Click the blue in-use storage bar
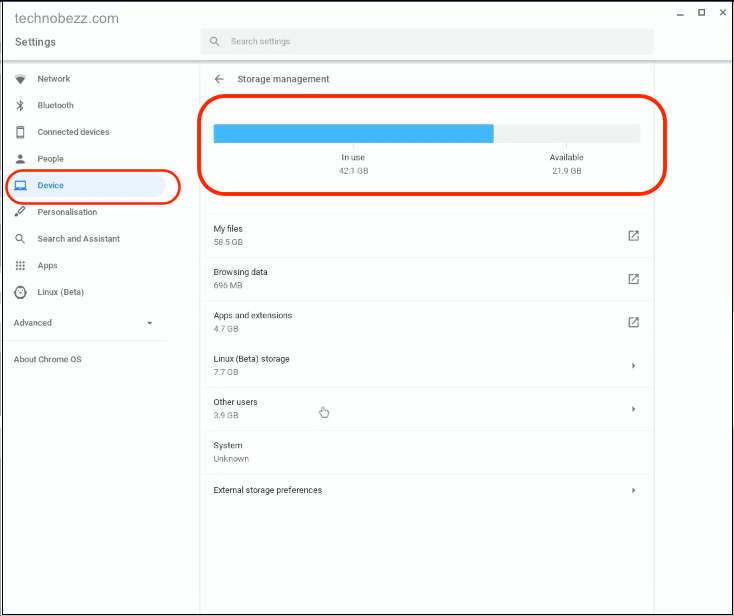 pos(353,133)
